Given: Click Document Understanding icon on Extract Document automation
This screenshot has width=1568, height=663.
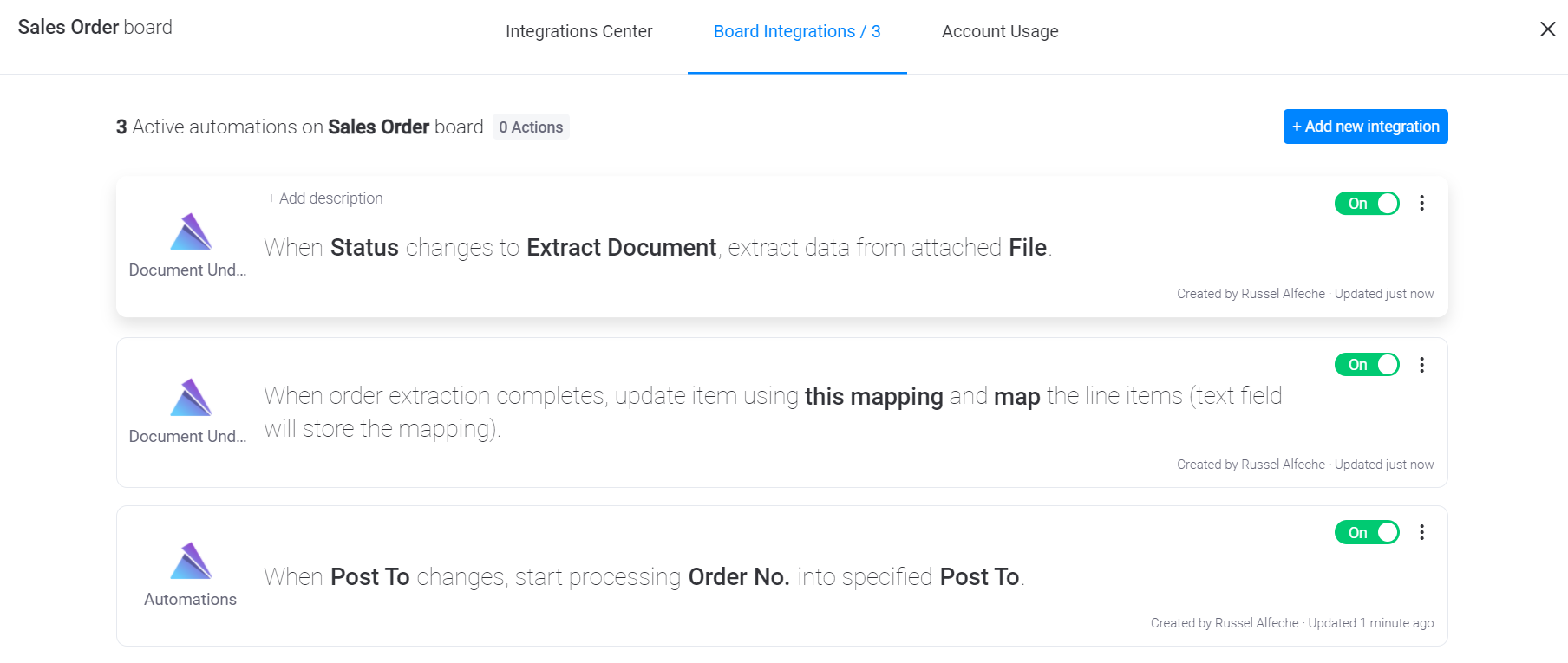Looking at the screenshot, I should (x=191, y=231).
